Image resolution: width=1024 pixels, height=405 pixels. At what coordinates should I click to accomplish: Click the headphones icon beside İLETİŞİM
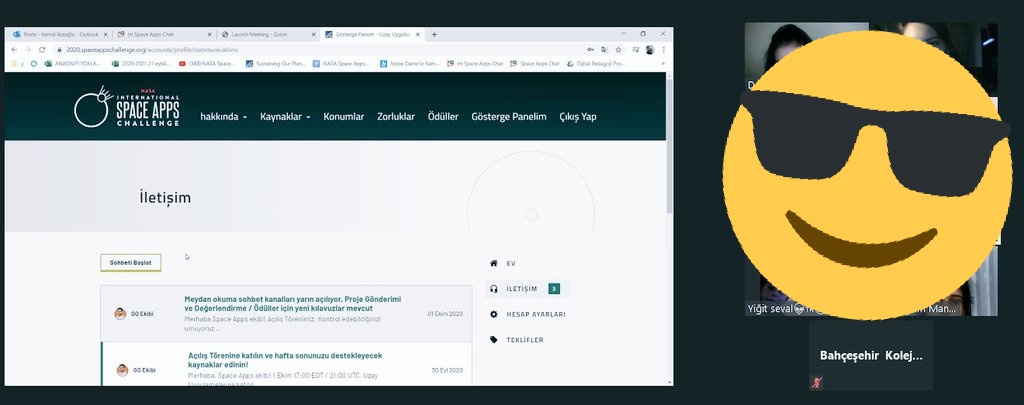(x=494, y=289)
